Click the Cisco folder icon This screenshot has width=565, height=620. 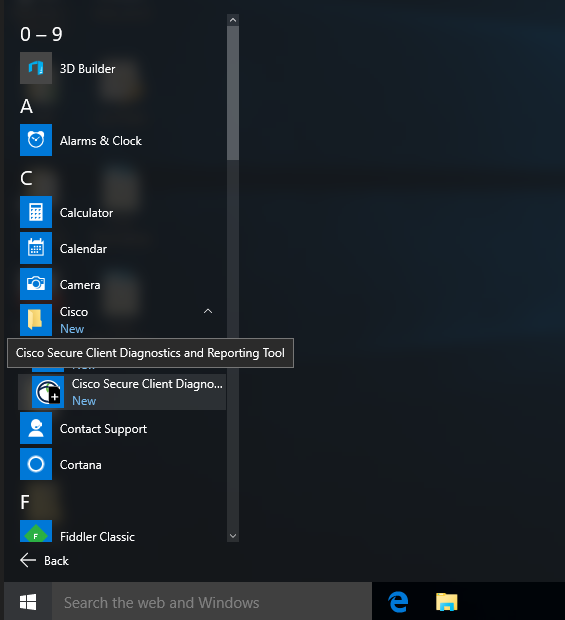36,320
